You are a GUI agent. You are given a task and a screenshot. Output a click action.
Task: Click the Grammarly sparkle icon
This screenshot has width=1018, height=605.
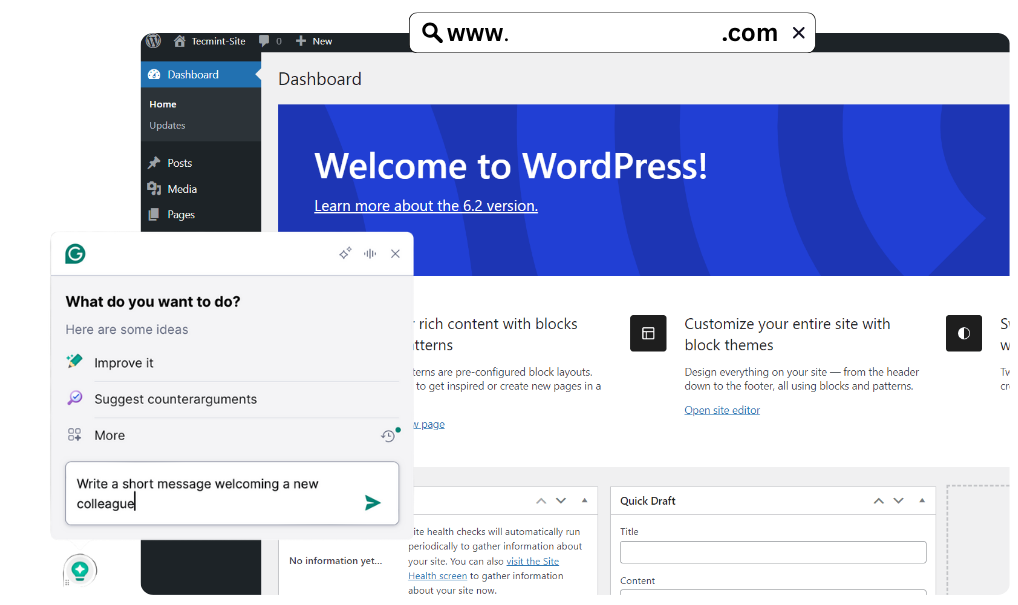pyautogui.click(x=345, y=253)
